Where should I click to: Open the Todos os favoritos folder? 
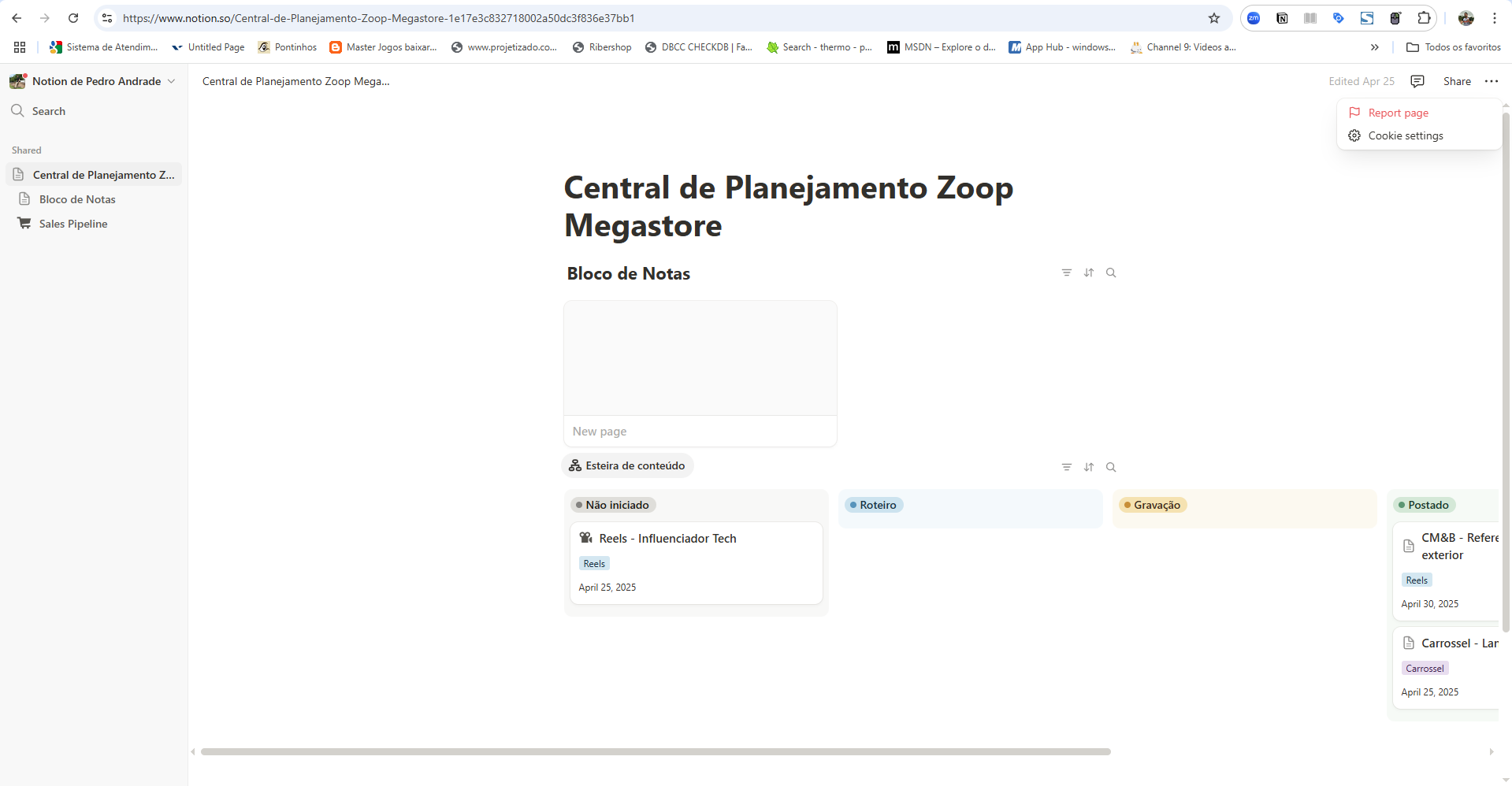point(1454,47)
